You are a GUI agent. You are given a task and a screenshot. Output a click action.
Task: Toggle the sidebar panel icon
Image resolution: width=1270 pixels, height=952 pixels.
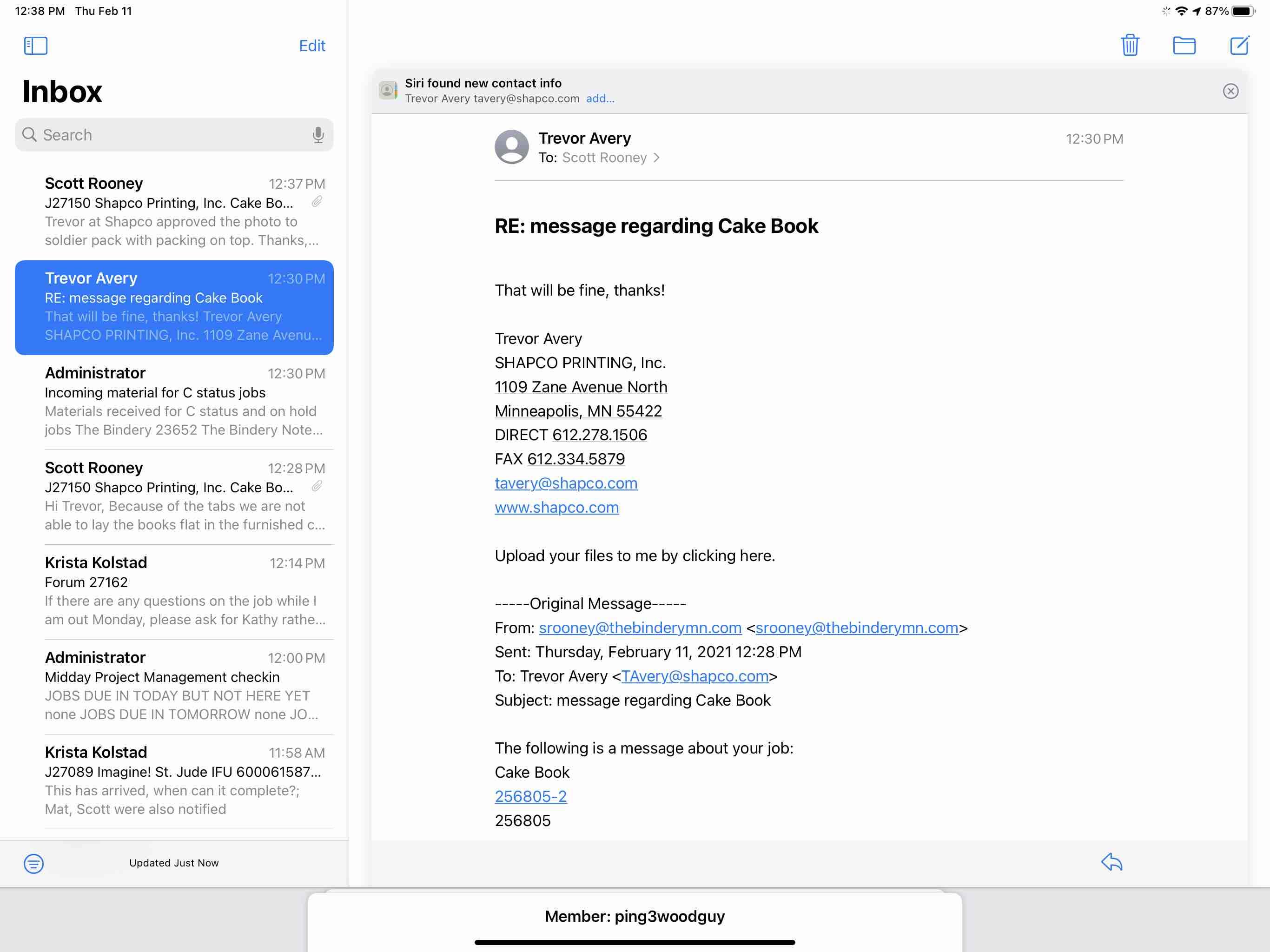(36, 46)
